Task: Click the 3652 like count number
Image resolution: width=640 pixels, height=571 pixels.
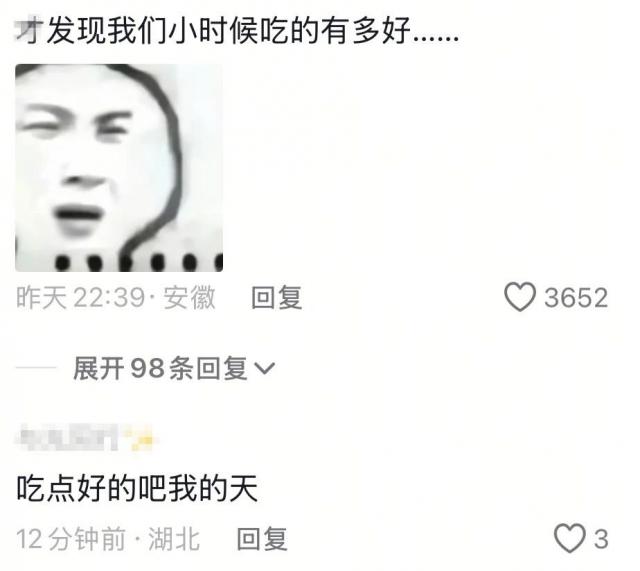Action: (576, 298)
